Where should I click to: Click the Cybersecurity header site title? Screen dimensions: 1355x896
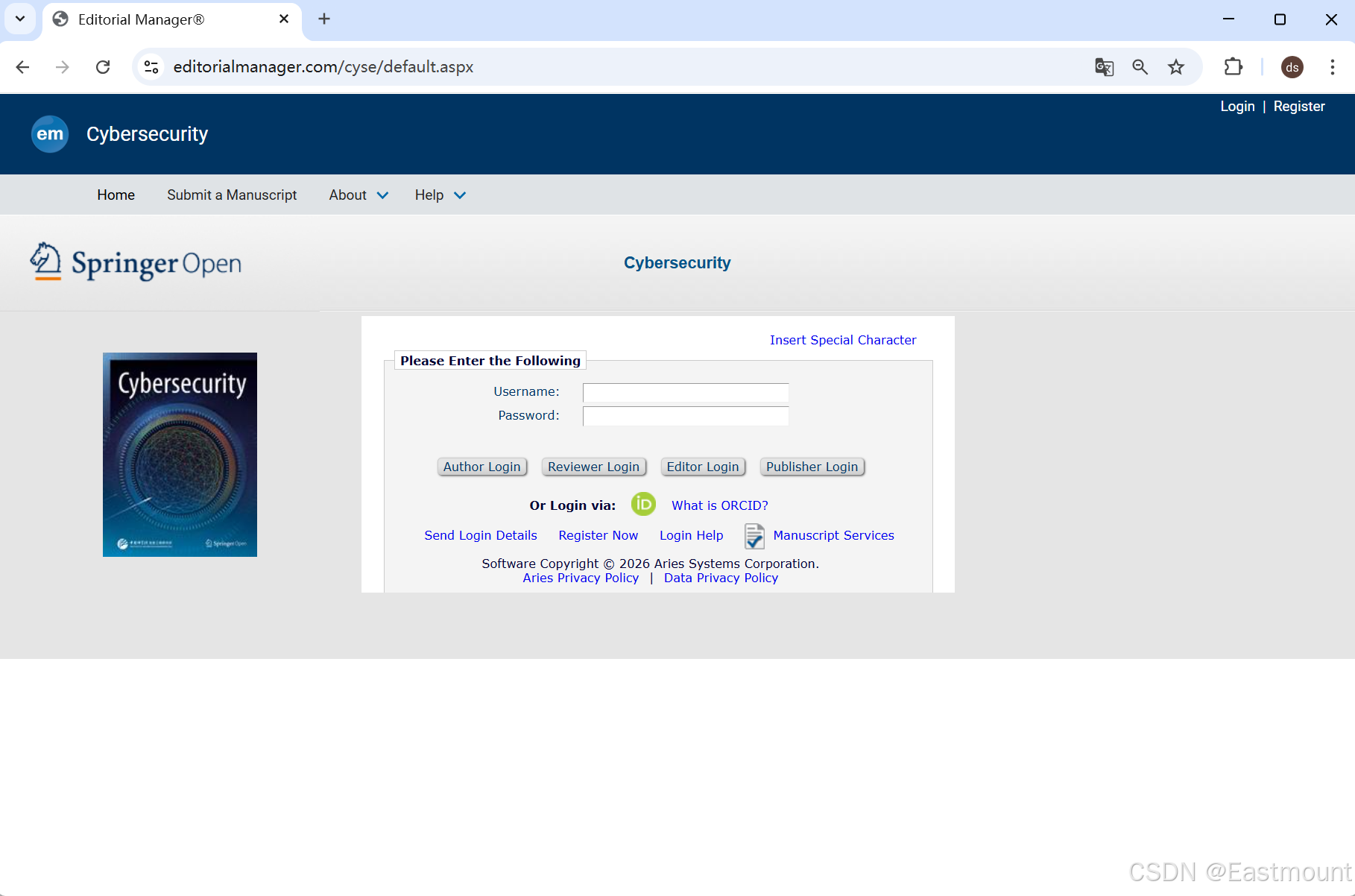pyautogui.click(x=147, y=134)
